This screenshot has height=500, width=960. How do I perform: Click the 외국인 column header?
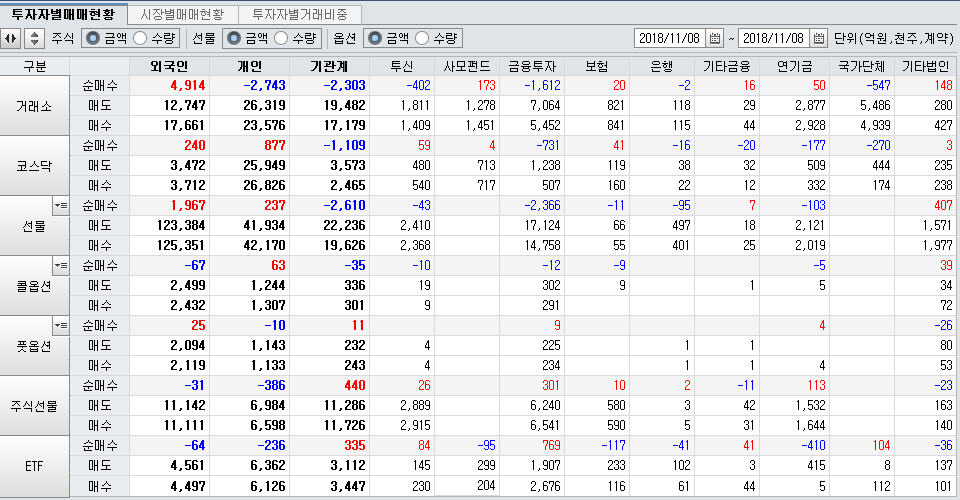coord(169,66)
